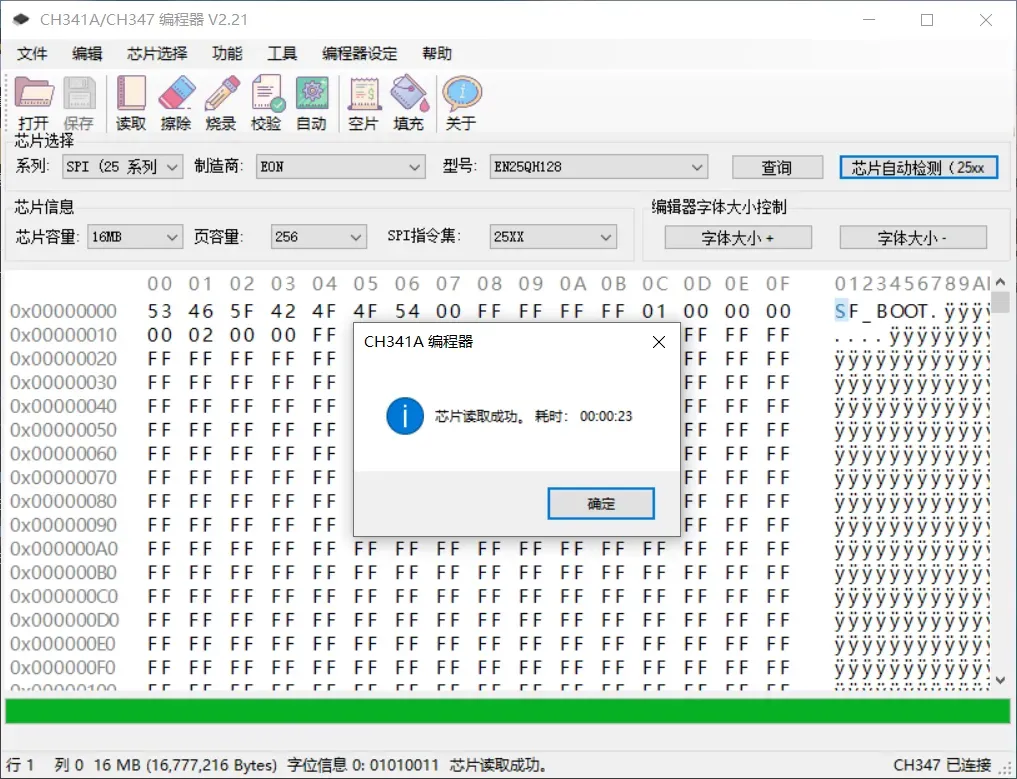Read the chip using 读取 icon
Image resolution: width=1017 pixels, height=779 pixels.
point(131,103)
